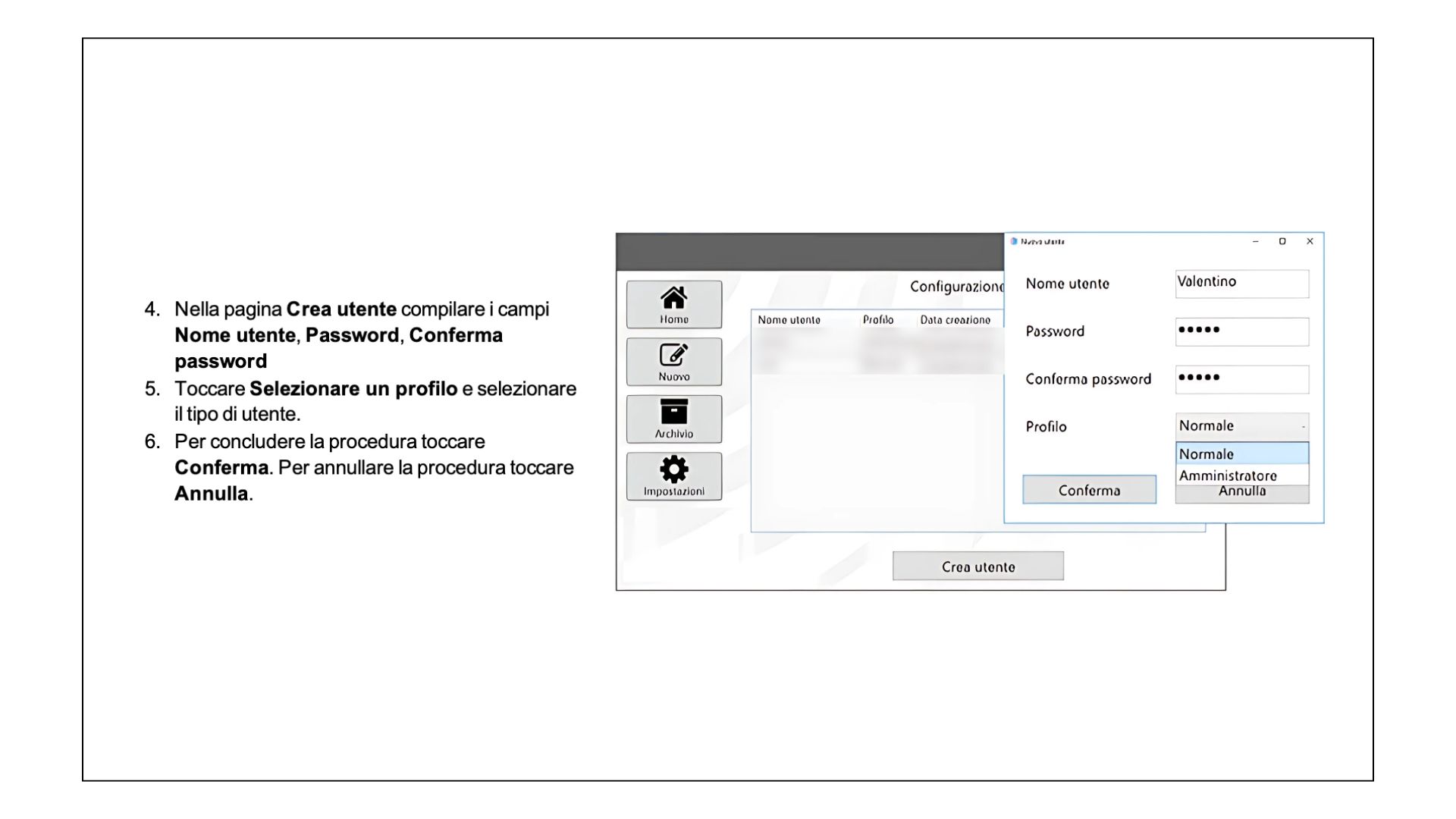
Task: Click the Crea utente button
Action: (x=977, y=566)
